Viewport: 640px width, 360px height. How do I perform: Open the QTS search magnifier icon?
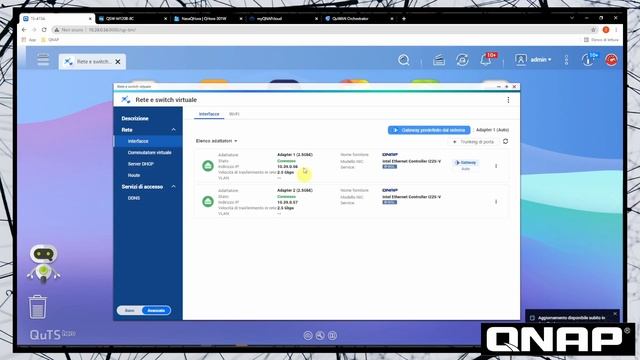404,60
